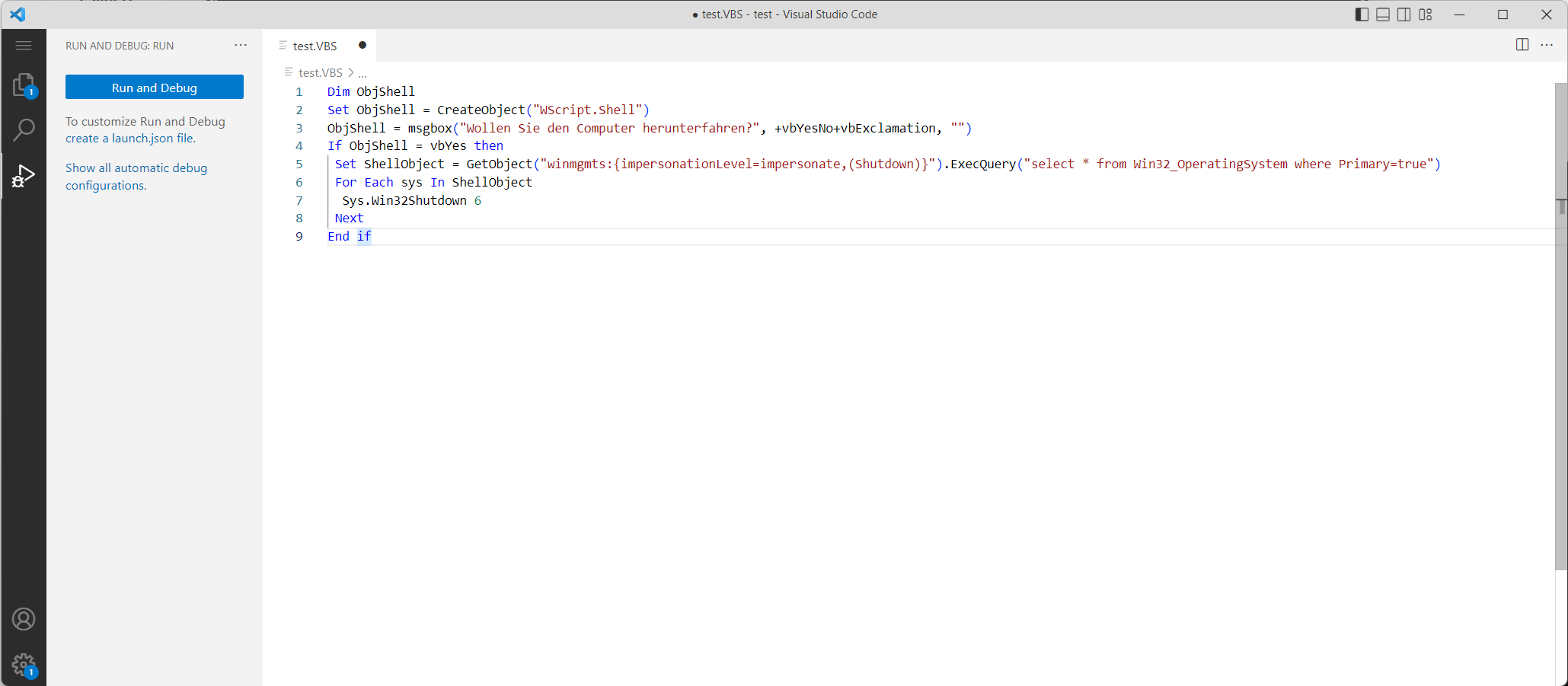Open the Search view
Image resolution: width=1568 pixels, height=686 pixels.
coord(24,129)
